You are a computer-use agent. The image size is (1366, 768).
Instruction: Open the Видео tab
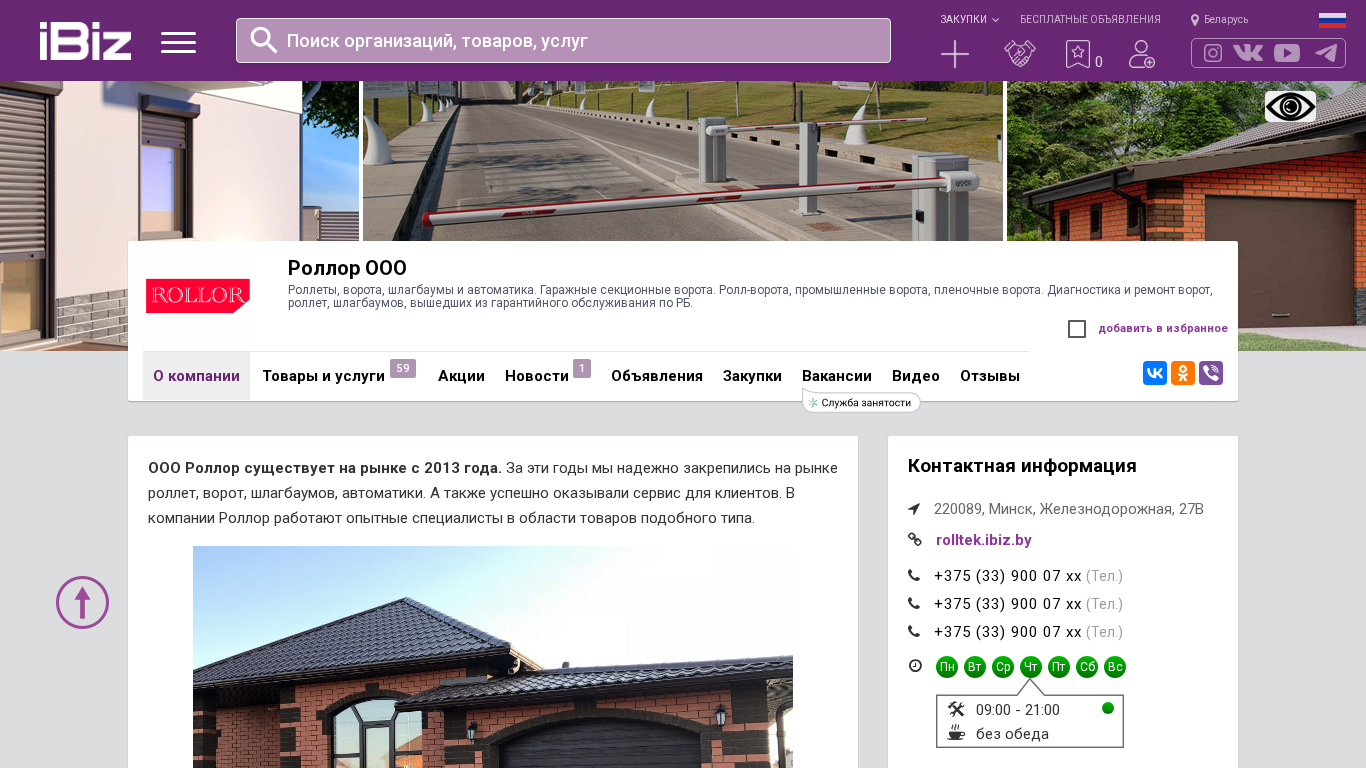point(916,376)
